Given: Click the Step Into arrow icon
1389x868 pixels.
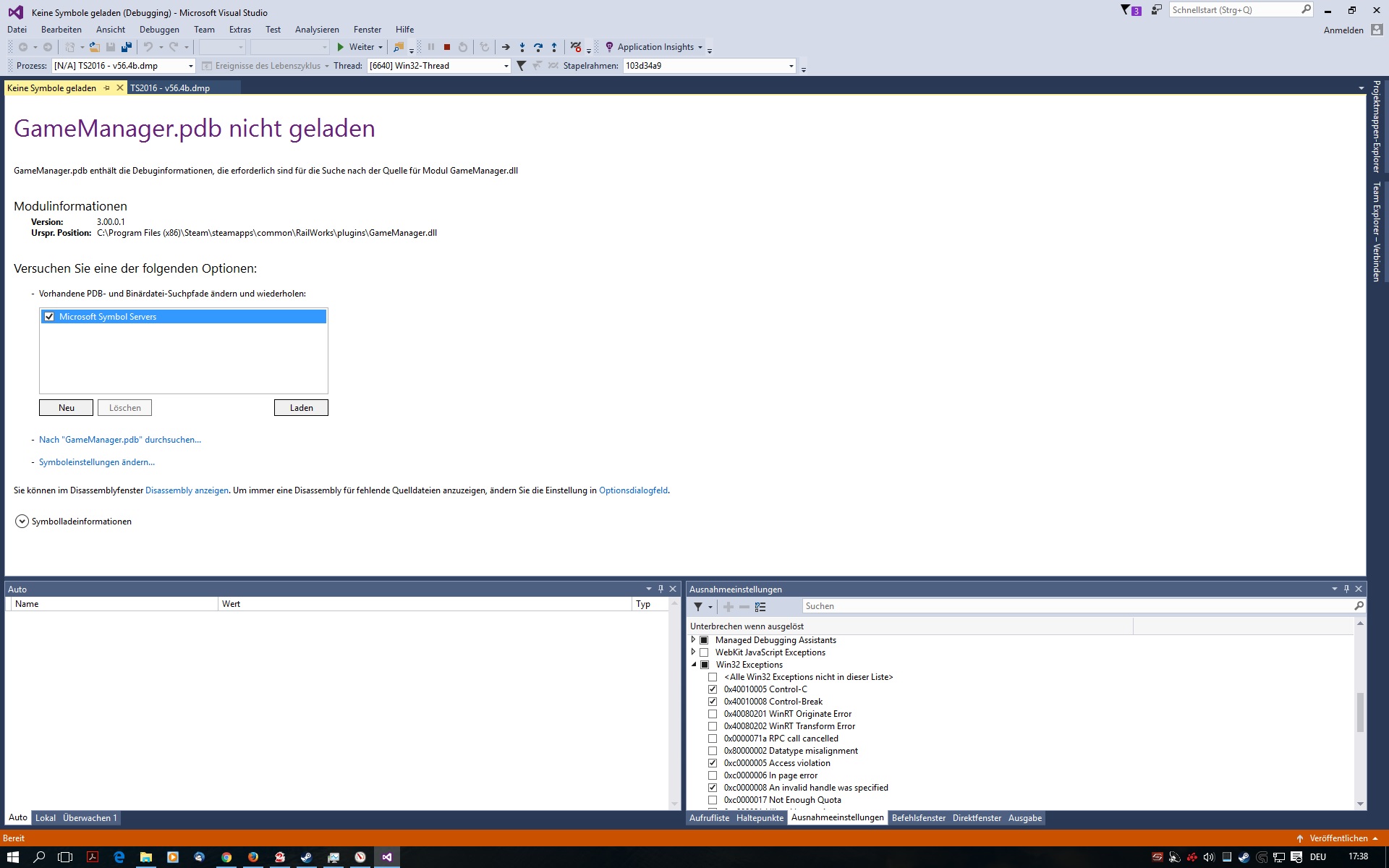Looking at the screenshot, I should (522, 47).
